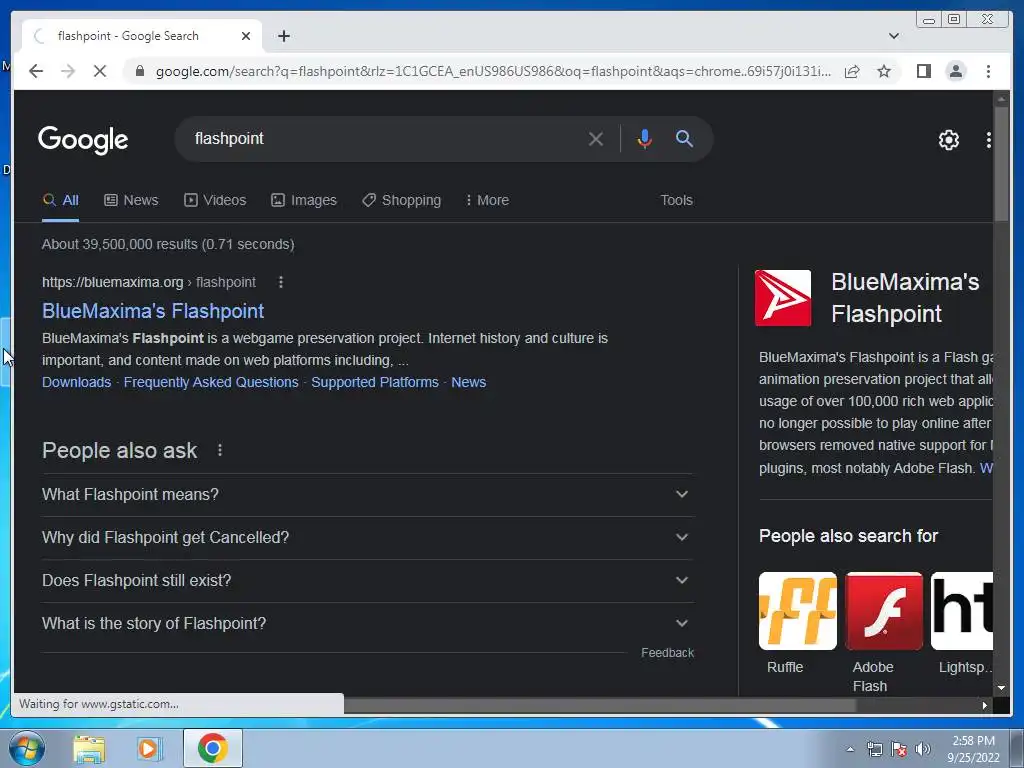Open the search Tools options
Screen dimensions: 1024x768
[676, 200]
